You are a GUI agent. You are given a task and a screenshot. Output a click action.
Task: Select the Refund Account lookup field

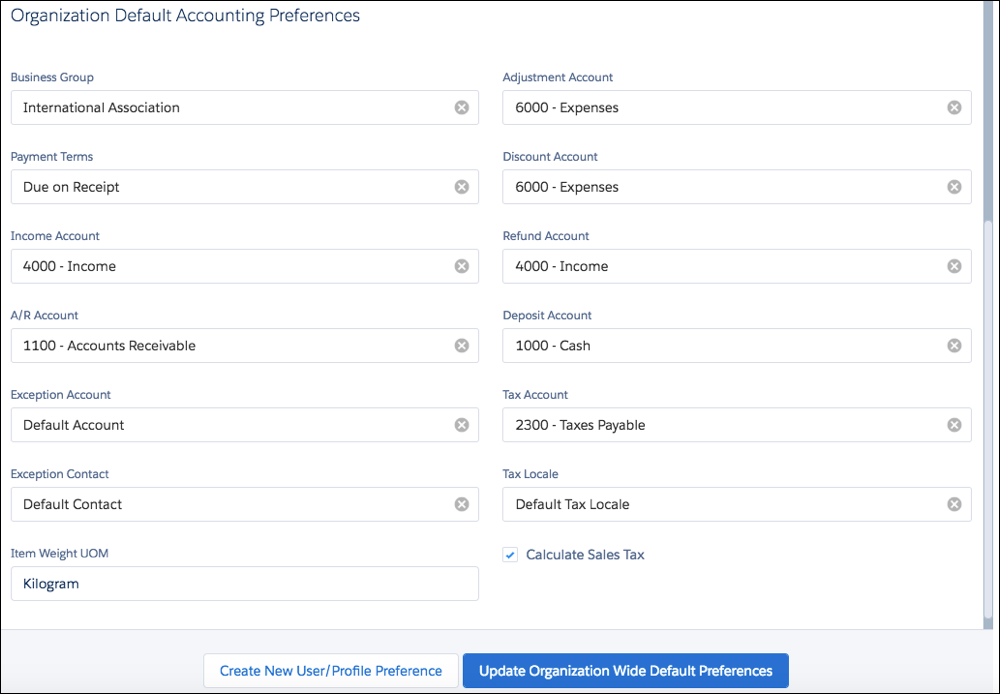pos(737,266)
